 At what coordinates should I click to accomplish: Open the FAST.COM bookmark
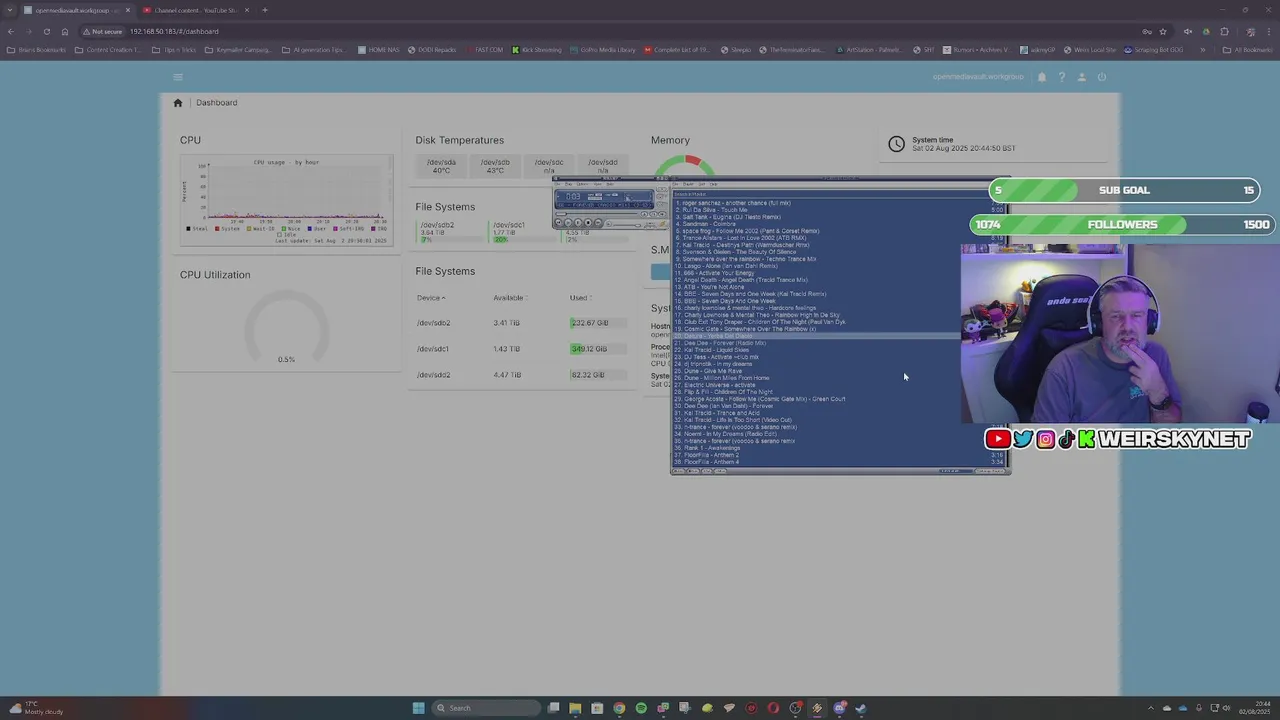tap(483, 50)
